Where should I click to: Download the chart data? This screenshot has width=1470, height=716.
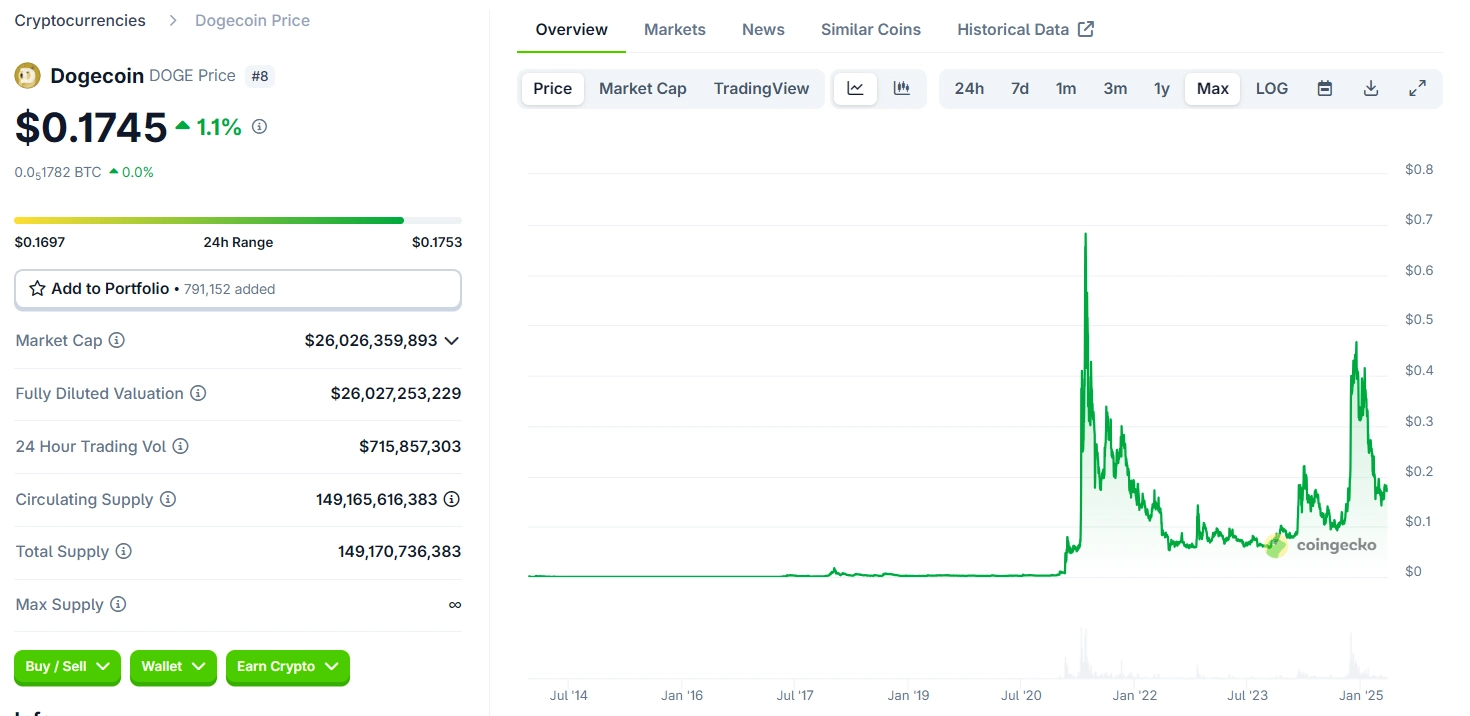1371,88
